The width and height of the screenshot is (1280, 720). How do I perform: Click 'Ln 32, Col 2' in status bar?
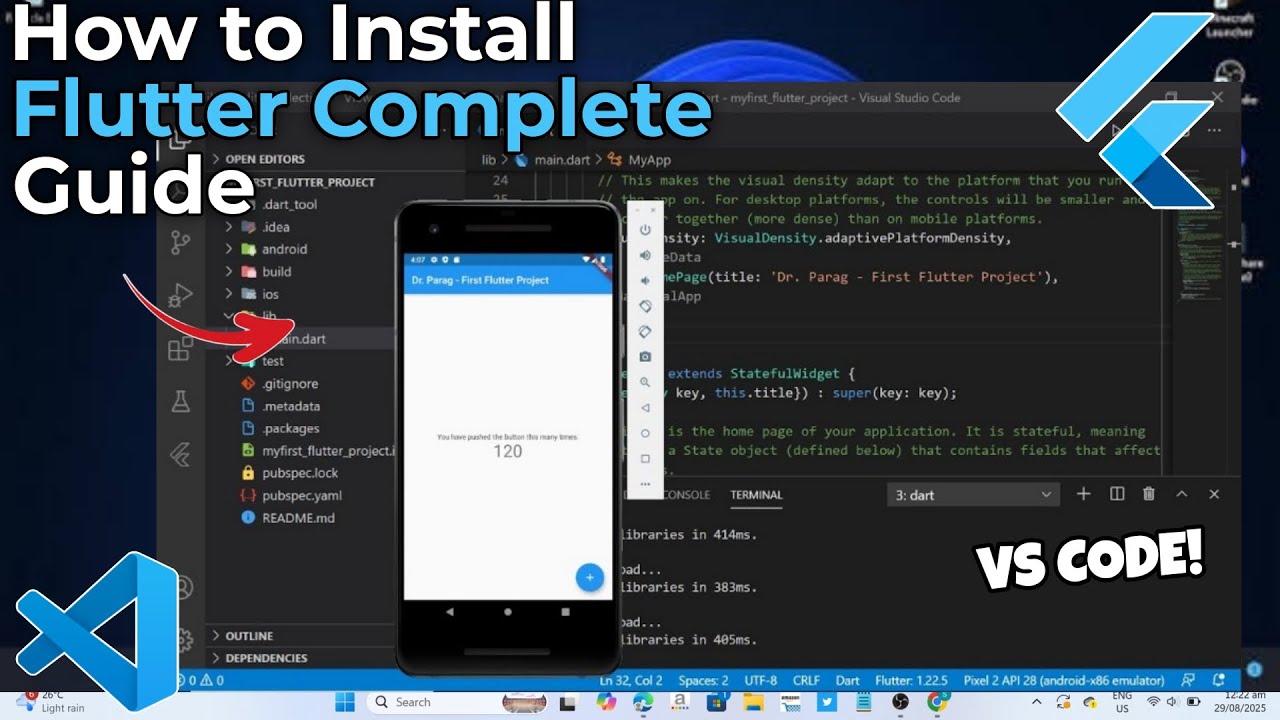pyautogui.click(x=631, y=680)
